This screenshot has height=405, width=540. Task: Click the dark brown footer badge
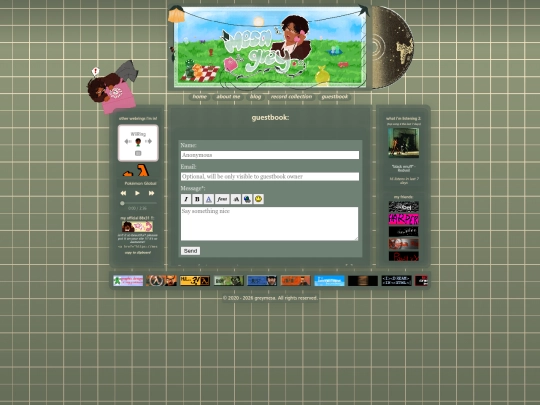coord(363,281)
